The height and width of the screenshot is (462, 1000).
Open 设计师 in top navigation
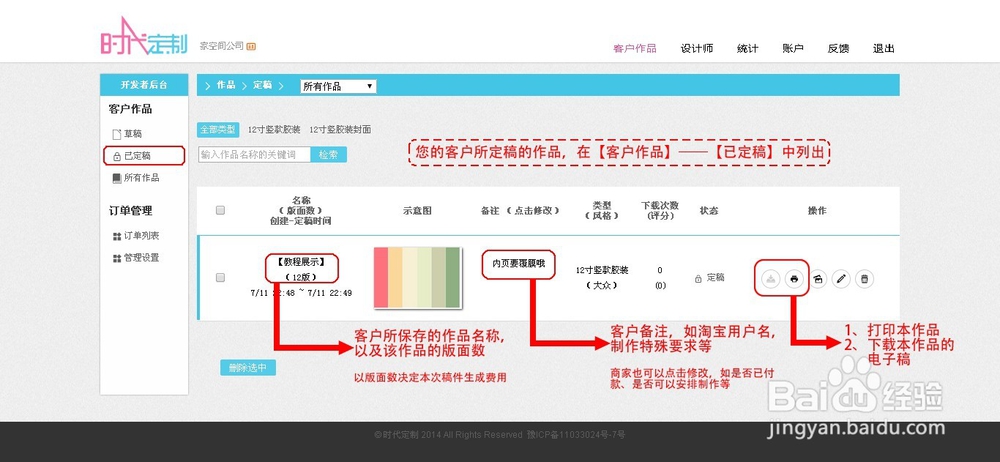tap(696, 48)
